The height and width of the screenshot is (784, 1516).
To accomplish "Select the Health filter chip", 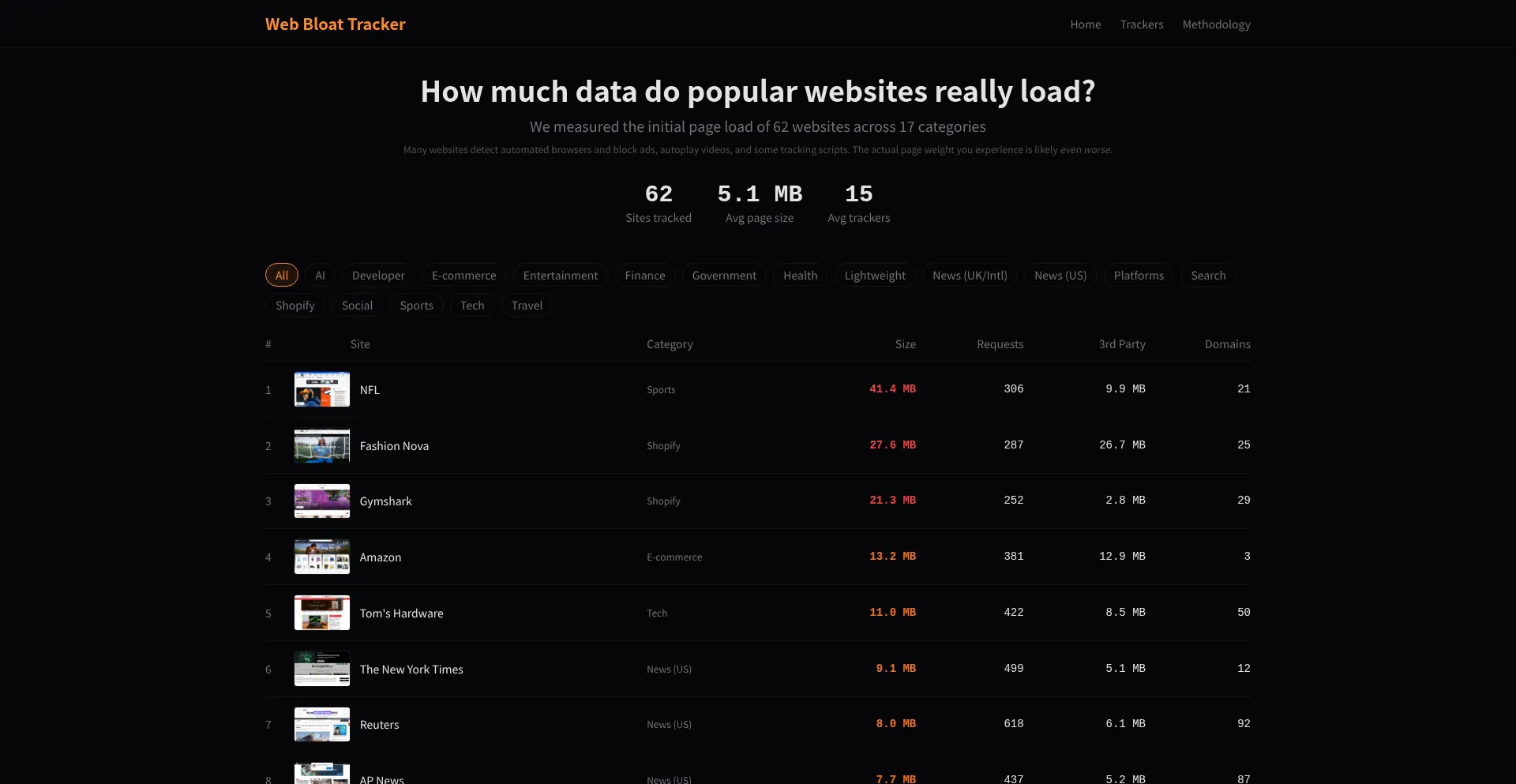I will [x=800, y=275].
